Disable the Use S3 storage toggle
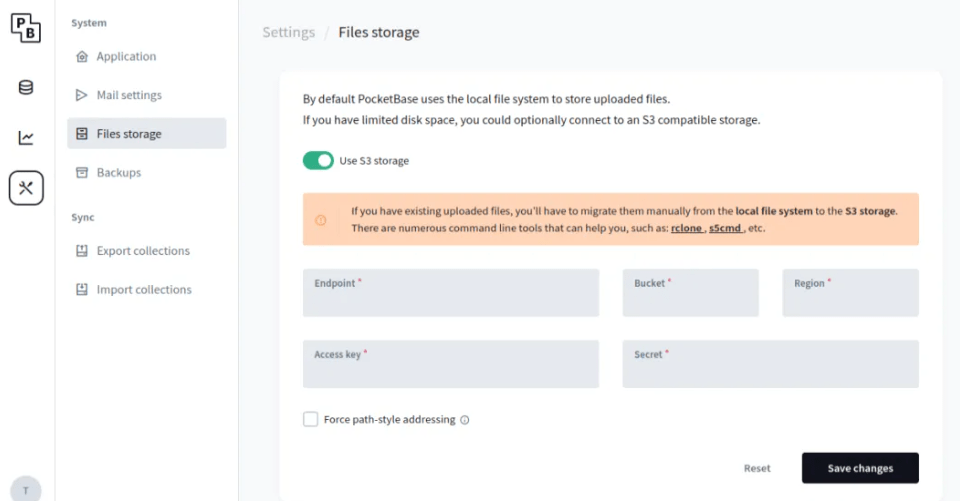 pos(318,161)
